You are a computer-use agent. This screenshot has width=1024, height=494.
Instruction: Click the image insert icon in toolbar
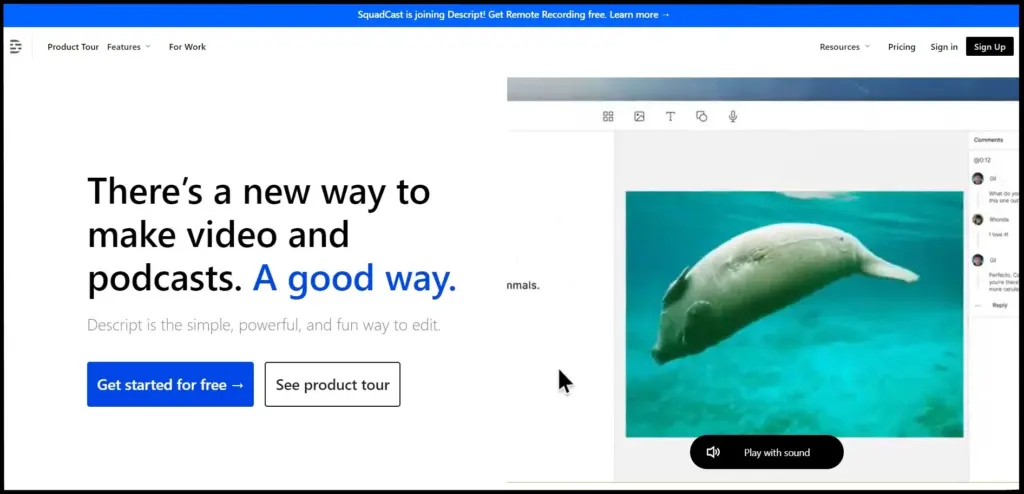[x=639, y=117]
